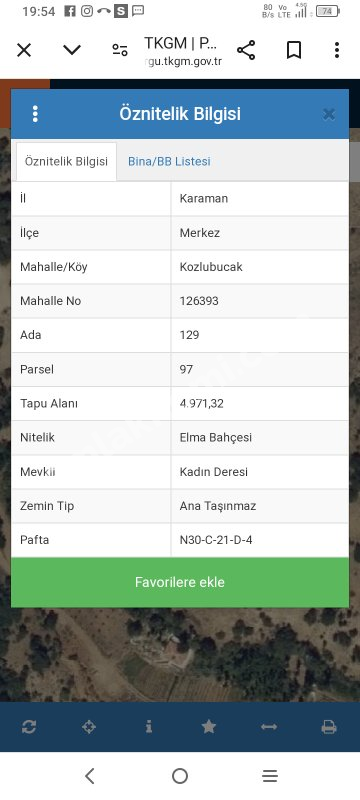Tap the measure arrows icon in toolbar
The height and width of the screenshot is (800, 360).
pos(269,727)
